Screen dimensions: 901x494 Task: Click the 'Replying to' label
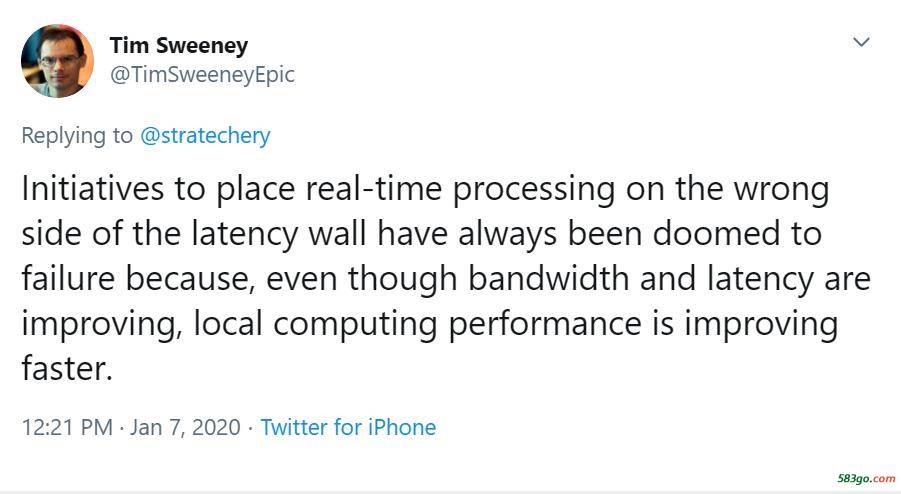coord(77,136)
